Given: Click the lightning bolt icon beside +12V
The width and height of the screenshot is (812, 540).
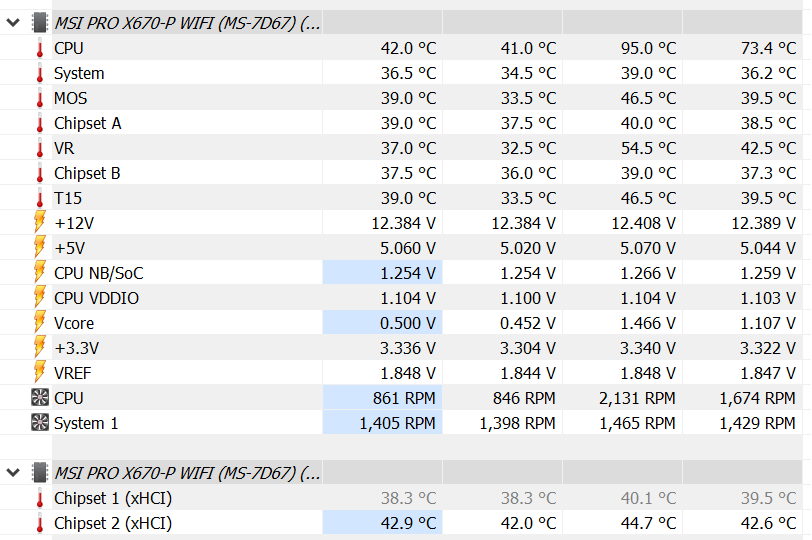Looking at the screenshot, I should tap(40, 223).
